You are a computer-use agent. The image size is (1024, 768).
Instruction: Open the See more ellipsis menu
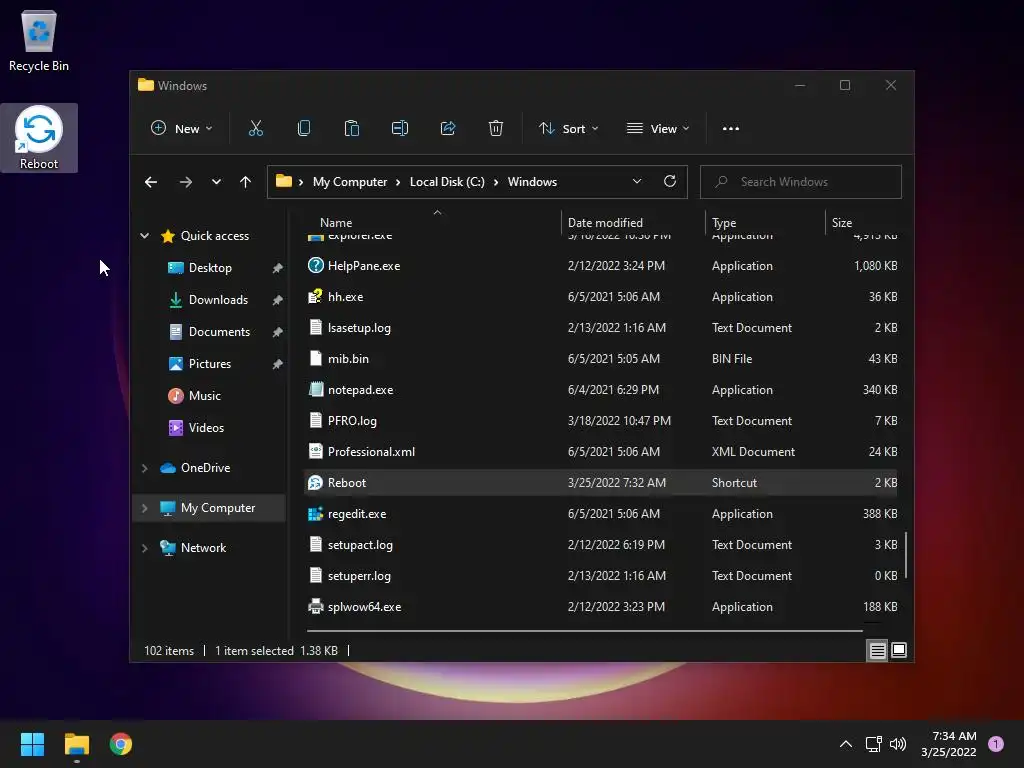pyautogui.click(x=731, y=129)
